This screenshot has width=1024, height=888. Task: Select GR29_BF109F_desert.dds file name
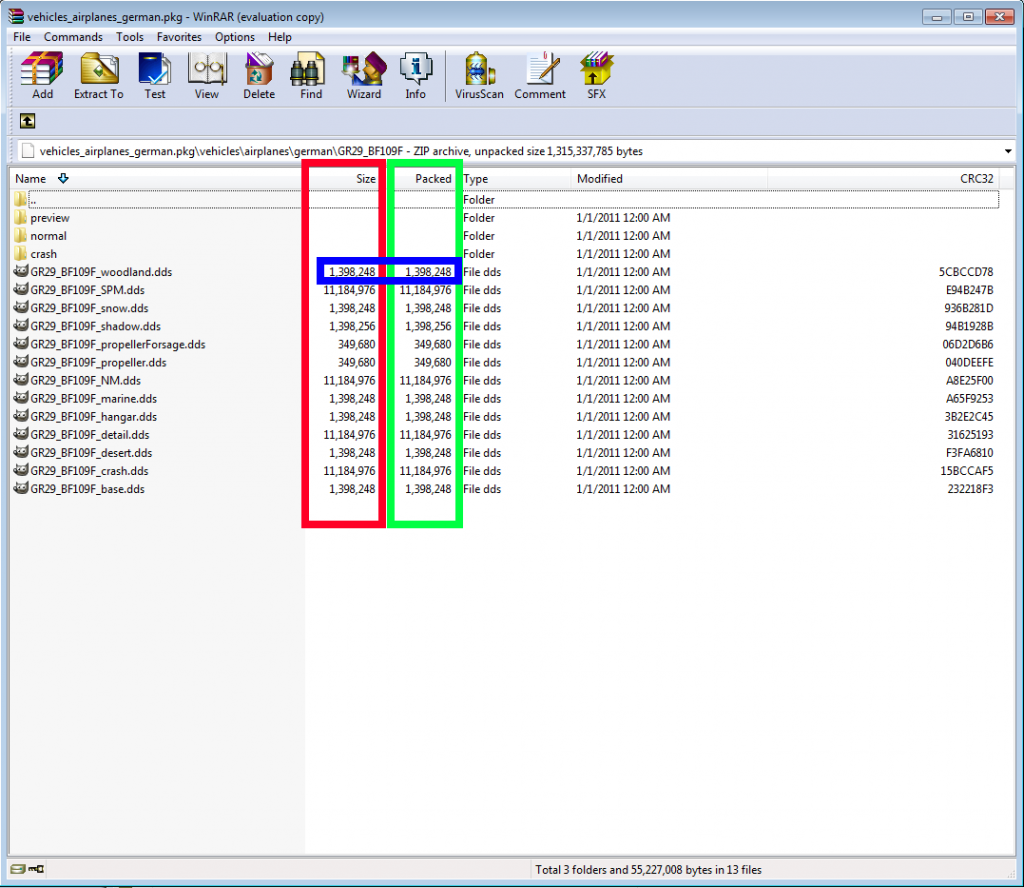pos(91,453)
